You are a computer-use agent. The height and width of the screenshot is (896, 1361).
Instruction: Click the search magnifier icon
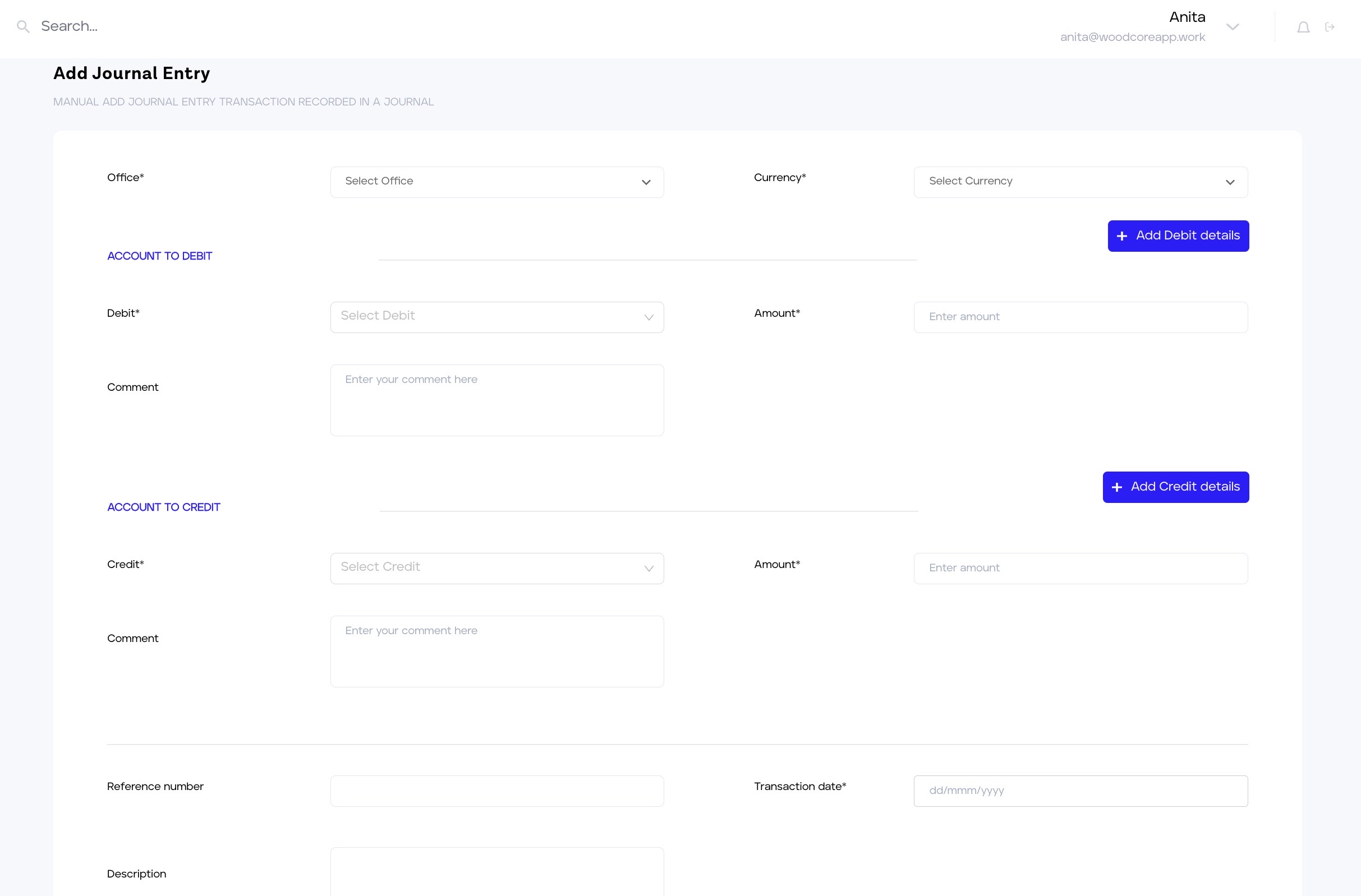(23, 26)
